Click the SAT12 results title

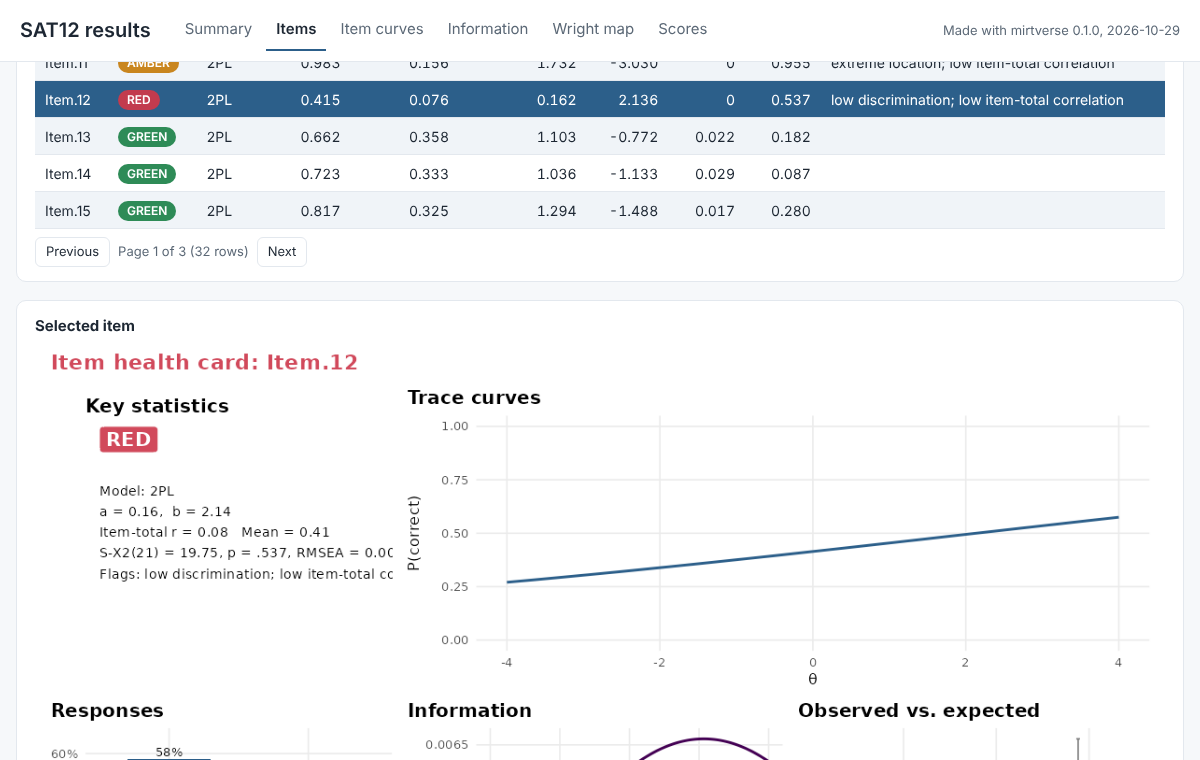coord(85,30)
